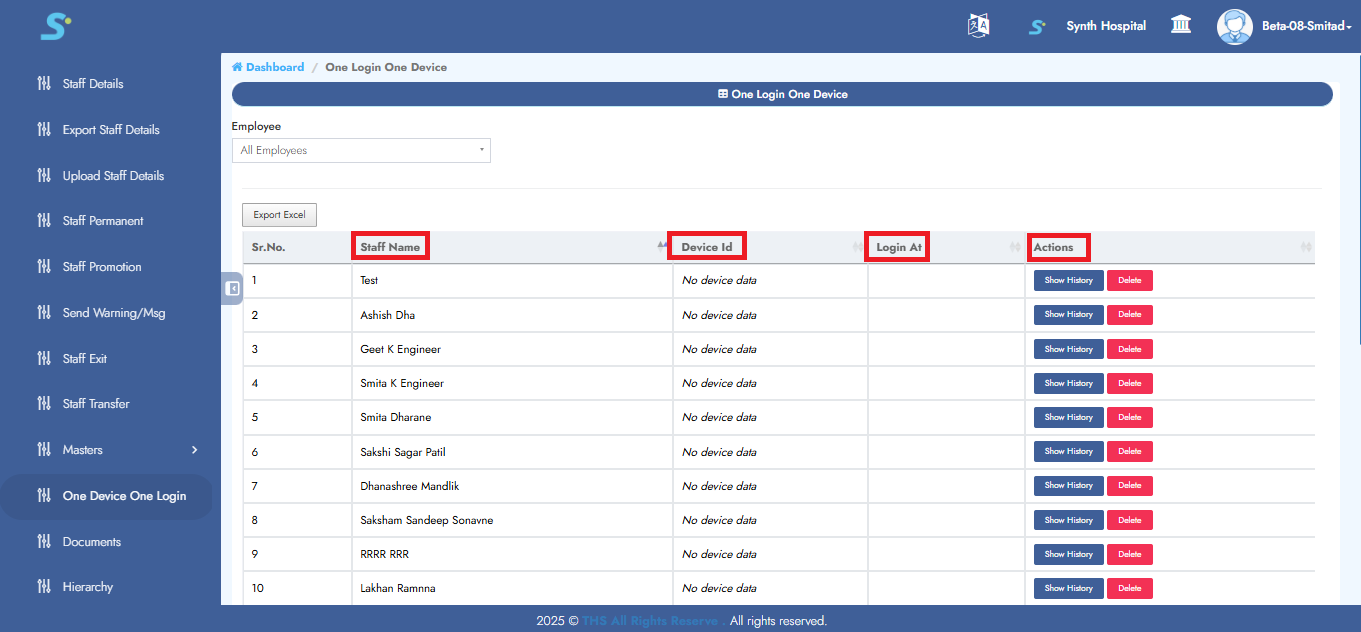Delete the Sakshi Sagar Patil row
The width and height of the screenshot is (1361, 632).
(1129, 452)
